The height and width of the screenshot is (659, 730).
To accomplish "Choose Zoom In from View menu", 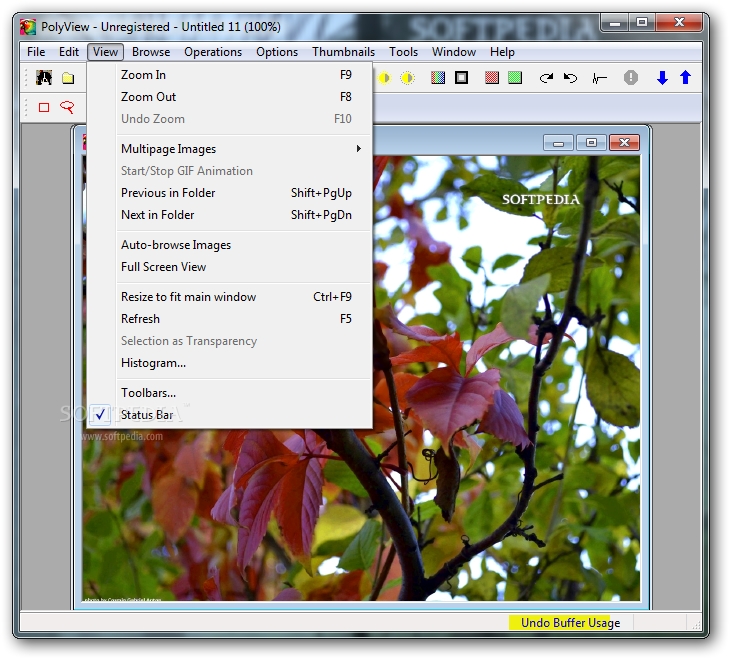I will (230, 75).
